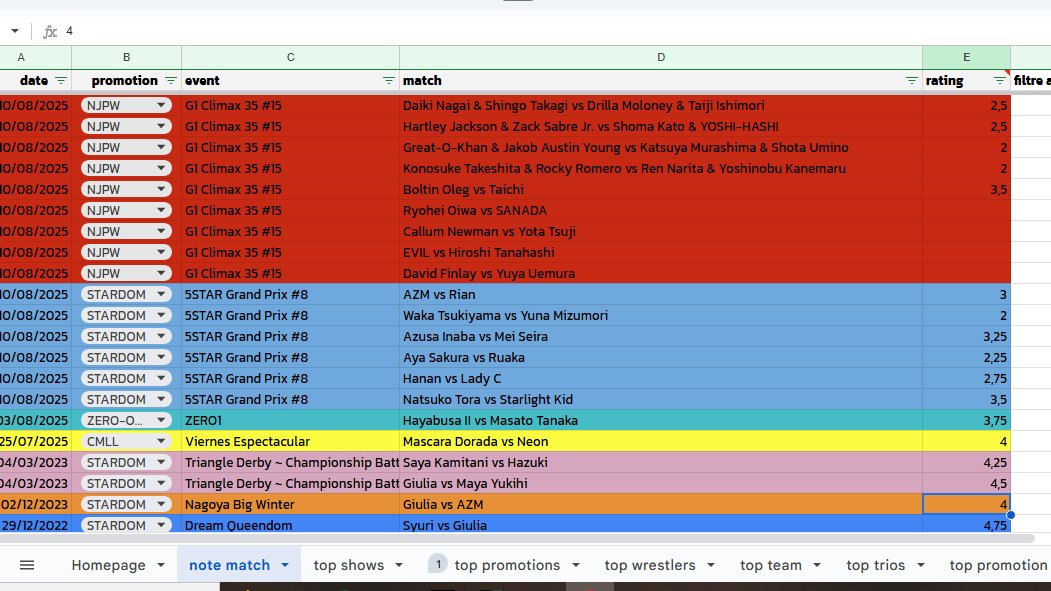Open ZERO-O... promotion dropdown
The width and height of the screenshot is (1051, 591).
[x=161, y=420]
